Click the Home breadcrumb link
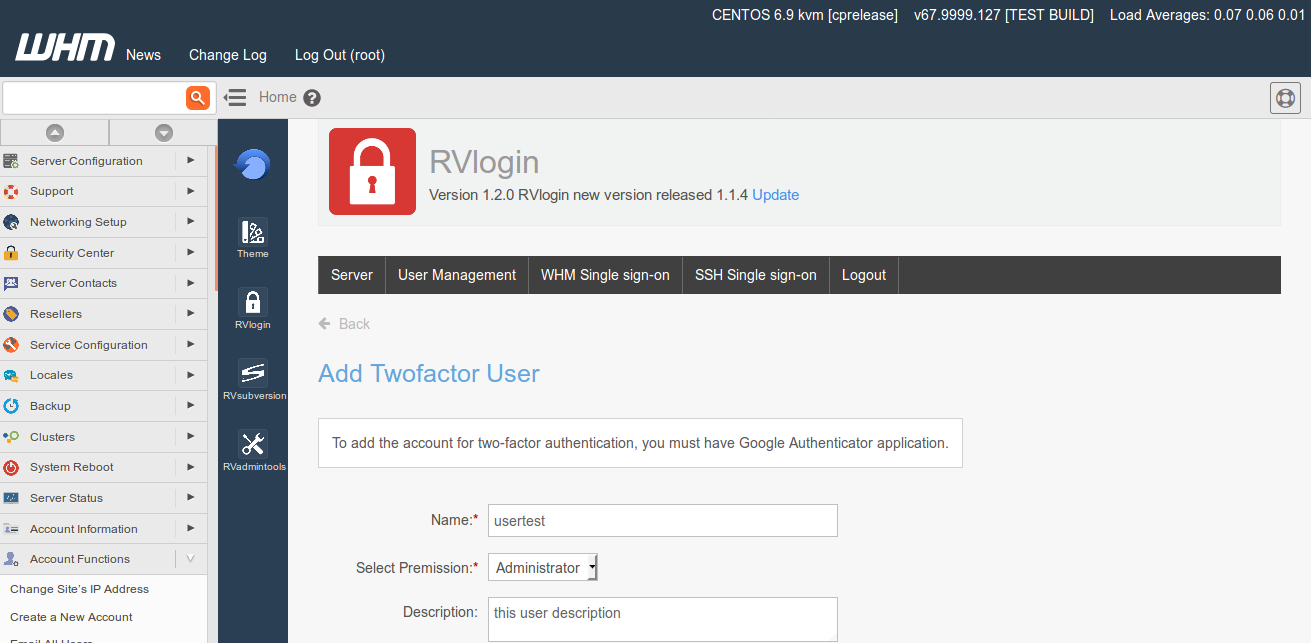Viewport: 1311px width, 643px height. [278, 97]
